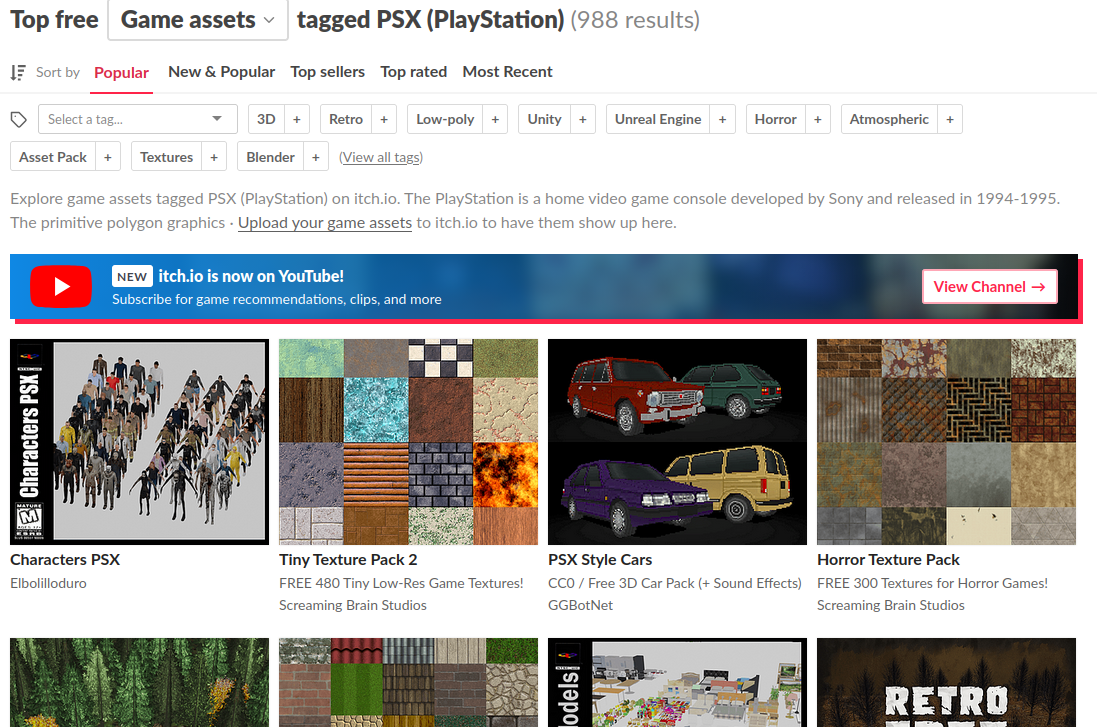Add the Unity tag with its plus button

[583, 119]
